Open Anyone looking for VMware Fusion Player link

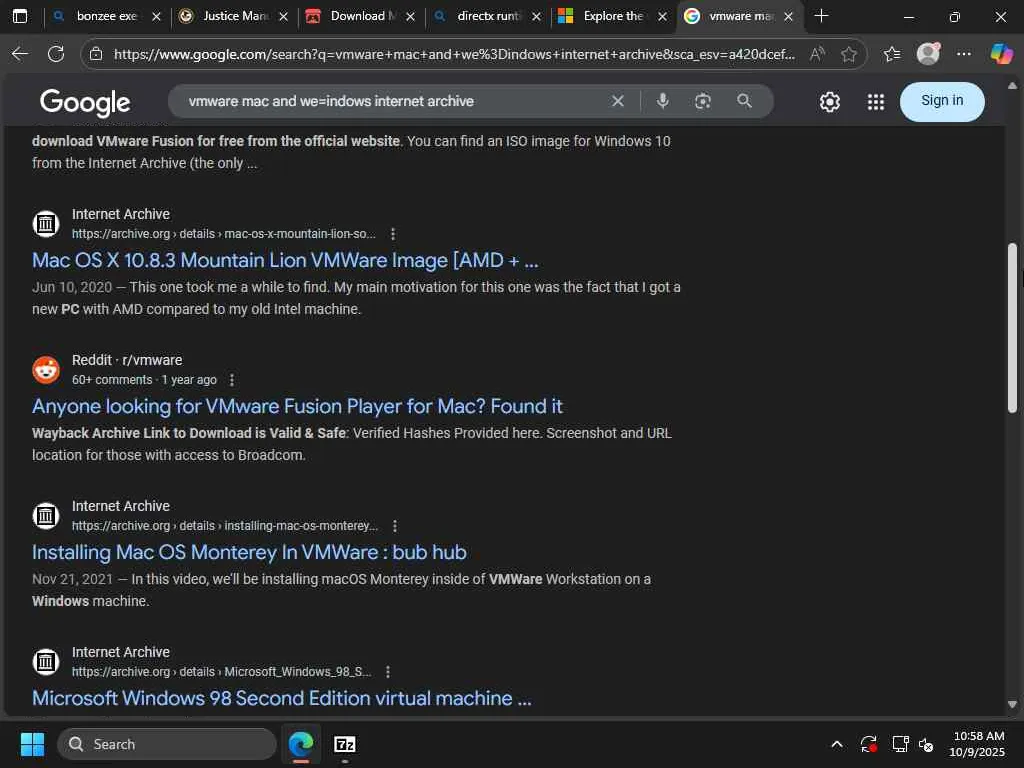[x=297, y=406]
